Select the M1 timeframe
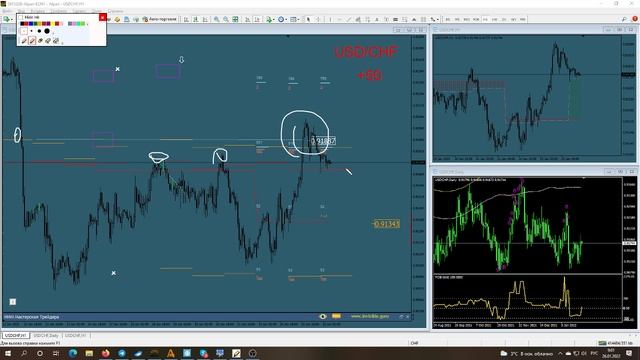The image size is (640, 360). 448,19
